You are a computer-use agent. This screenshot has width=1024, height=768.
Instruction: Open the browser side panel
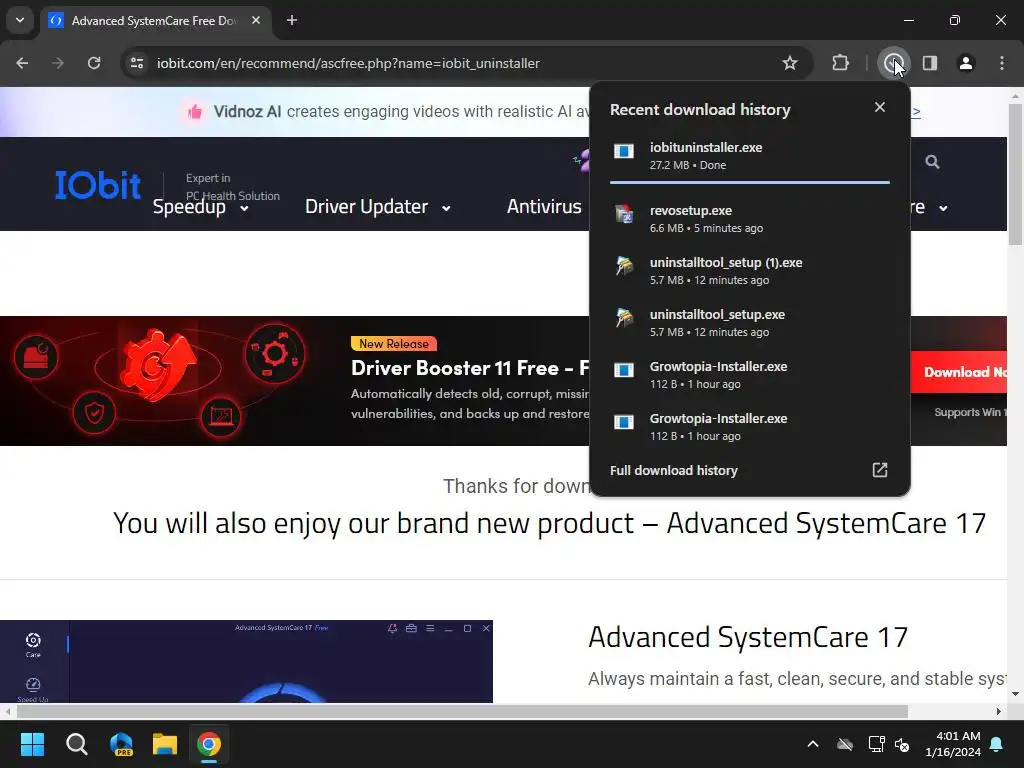click(930, 63)
